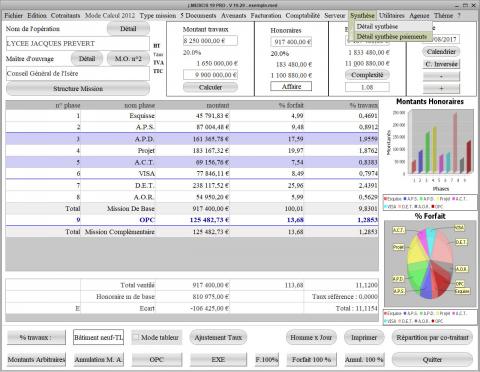Select the A.C.T. phase row
480x372 pixels.
point(192,162)
